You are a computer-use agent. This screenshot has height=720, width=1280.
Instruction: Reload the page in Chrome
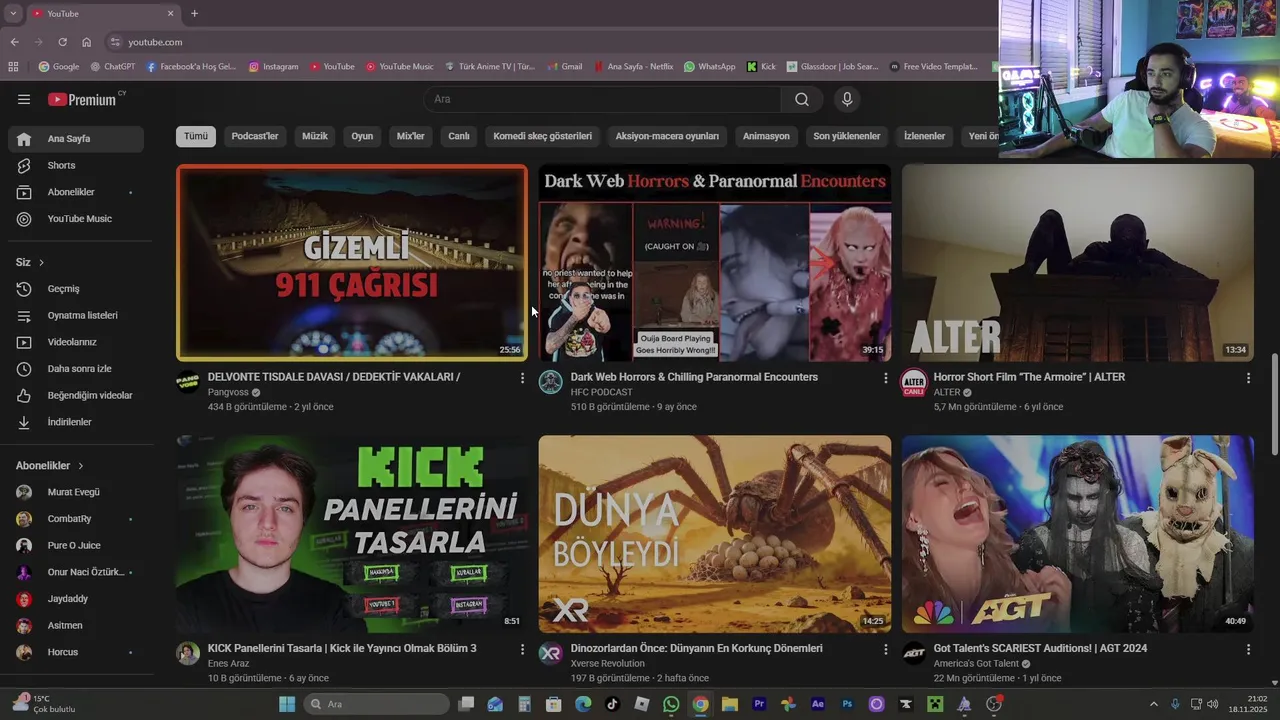pyautogui.click(x=62, y=42)
